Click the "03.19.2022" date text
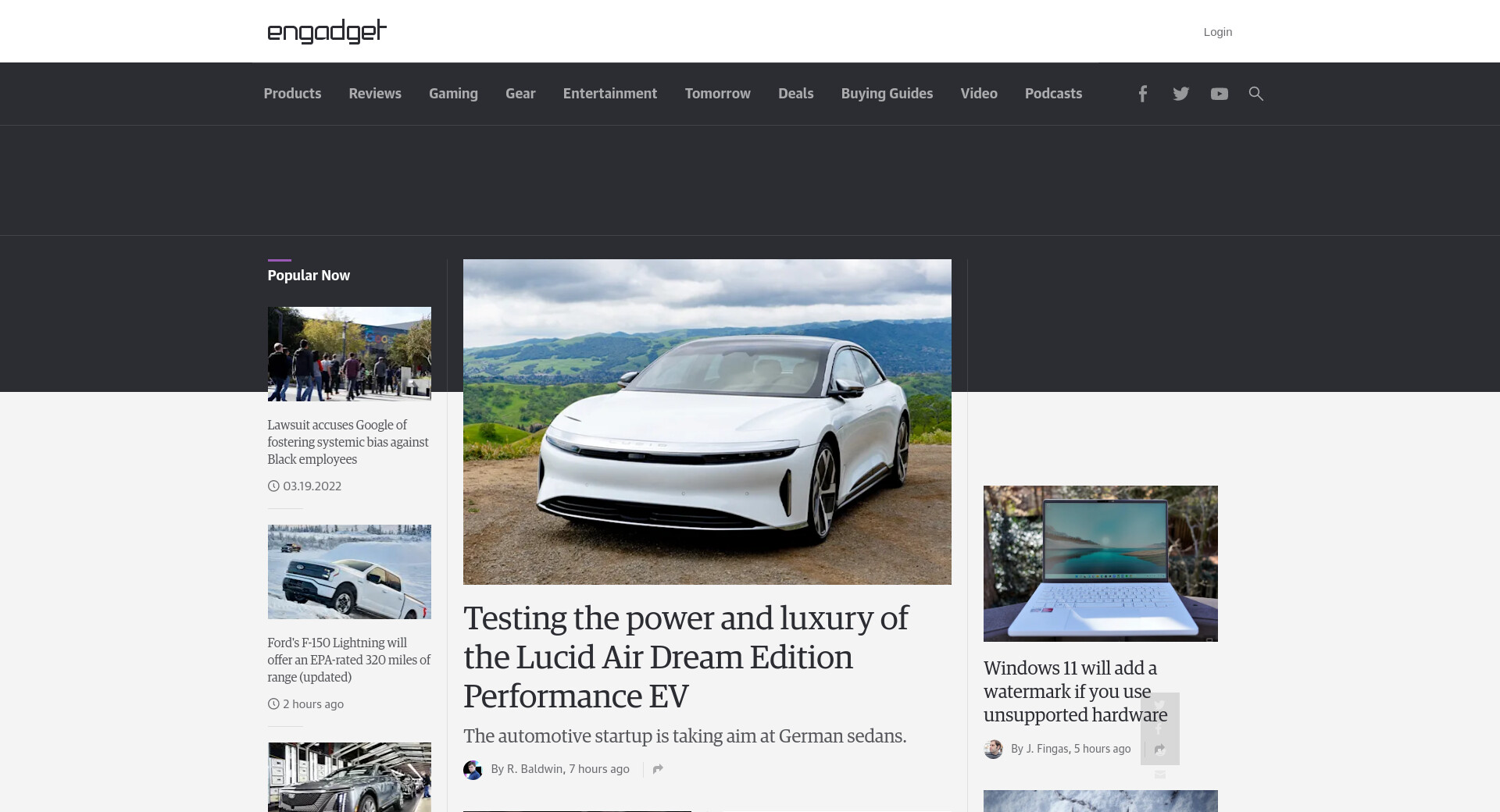 click(312, 486)
